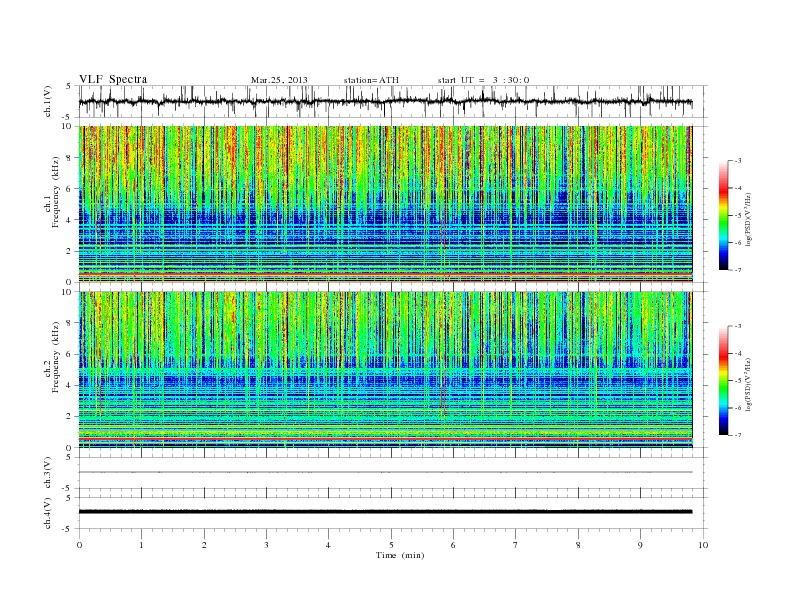Click the "1" tick on the time axis
This screenshot has height=612, width=792.
pyautogui.click(x=142, y=545)
